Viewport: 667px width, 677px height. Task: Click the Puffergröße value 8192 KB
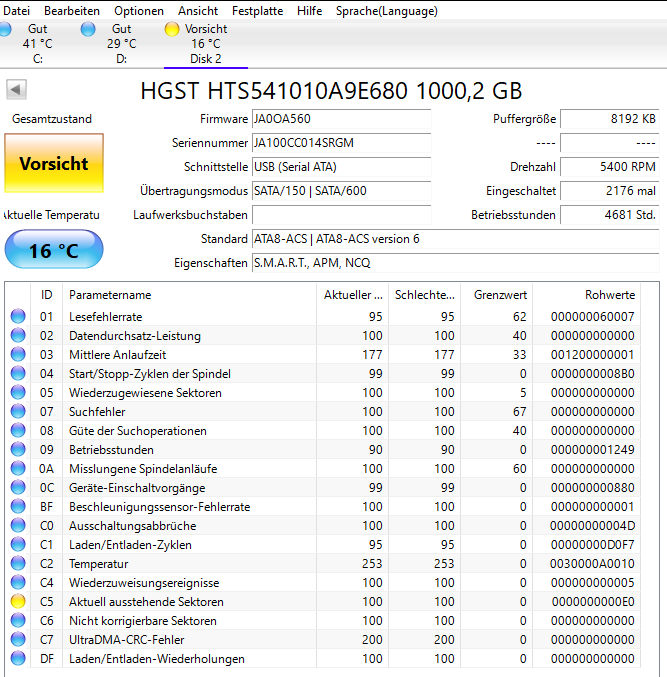click(x=610, y=119)
